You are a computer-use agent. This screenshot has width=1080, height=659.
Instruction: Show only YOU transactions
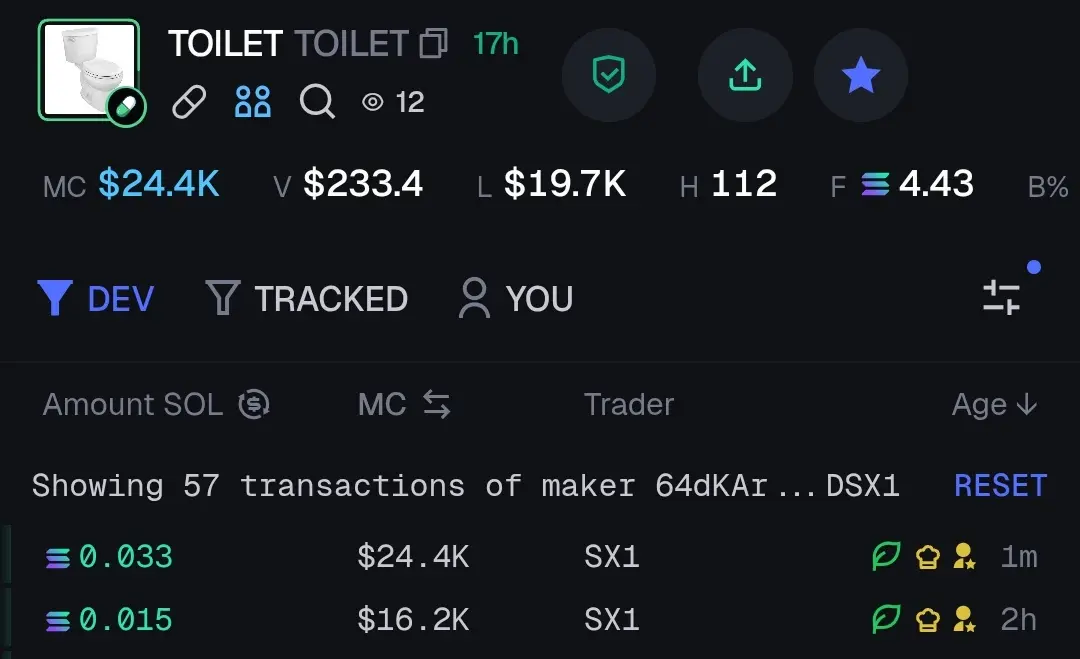(x=516, y=298)
